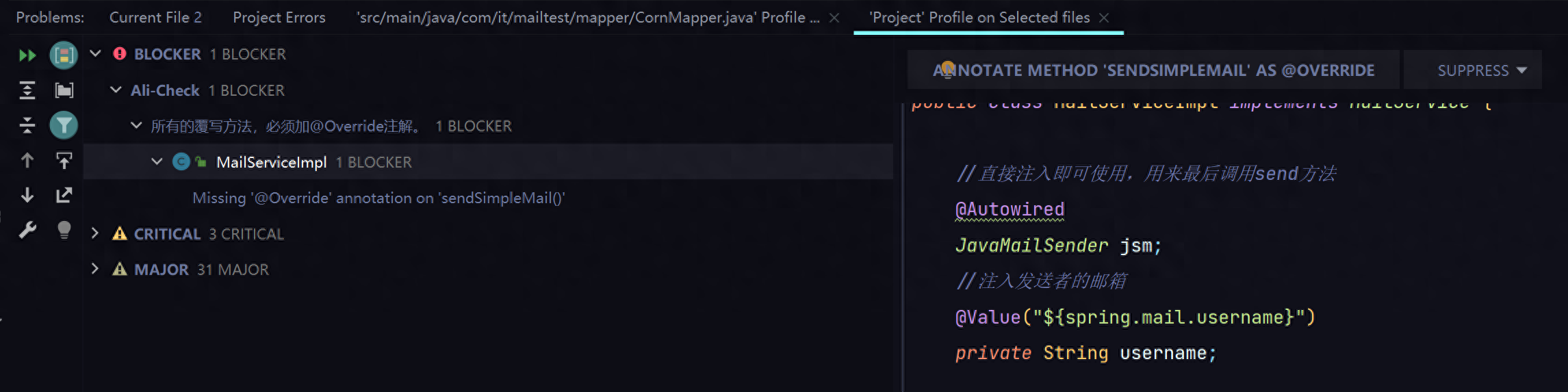Export inspection results icon

[64, 196]
